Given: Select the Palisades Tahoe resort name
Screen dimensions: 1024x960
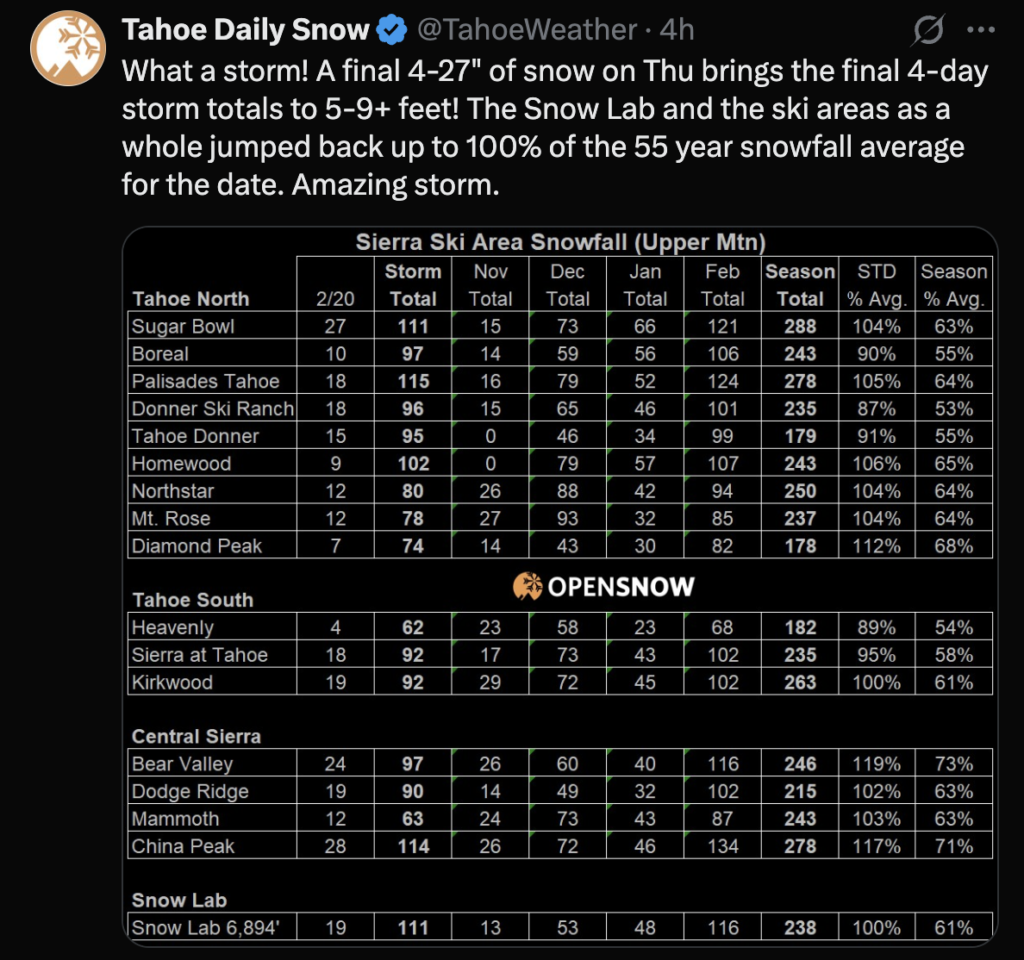Looking at the screenshot, I should 206,381.
